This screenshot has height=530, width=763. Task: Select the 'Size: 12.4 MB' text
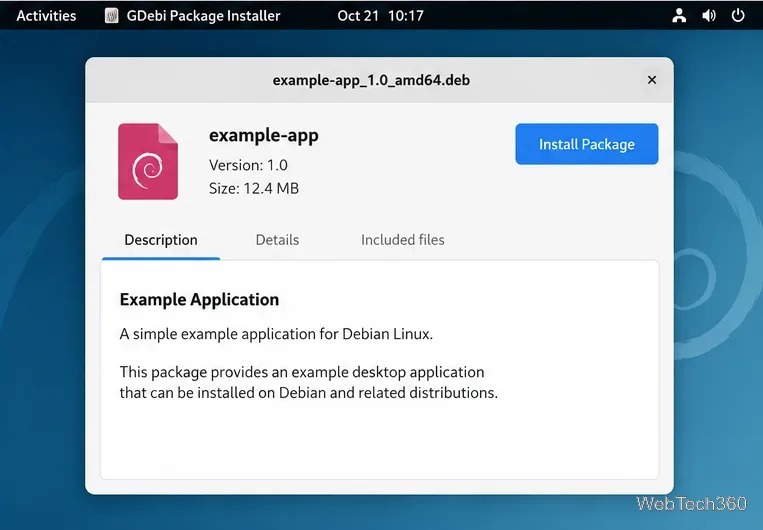coord(254,188)
